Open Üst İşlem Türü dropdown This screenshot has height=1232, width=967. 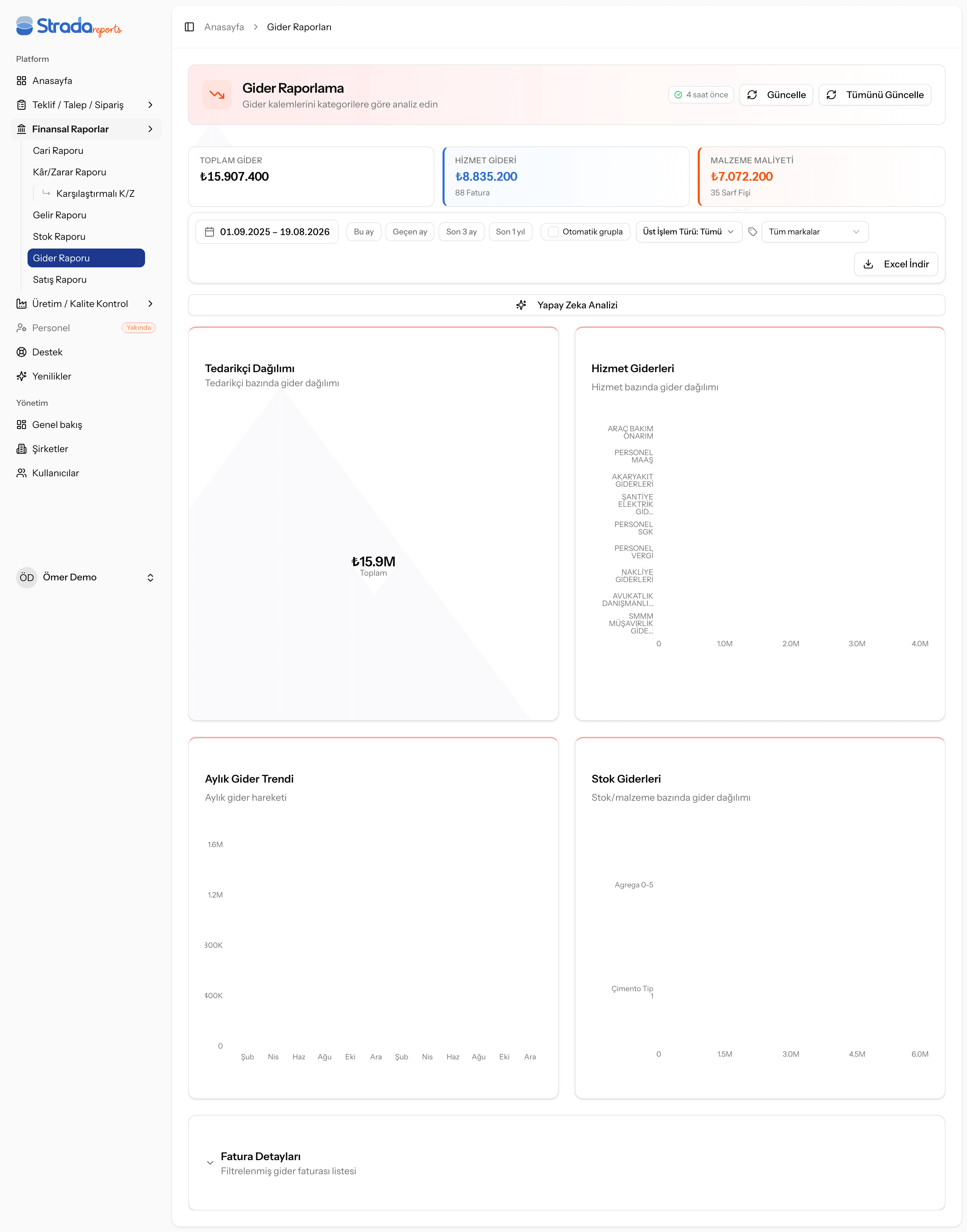point(689,232)
